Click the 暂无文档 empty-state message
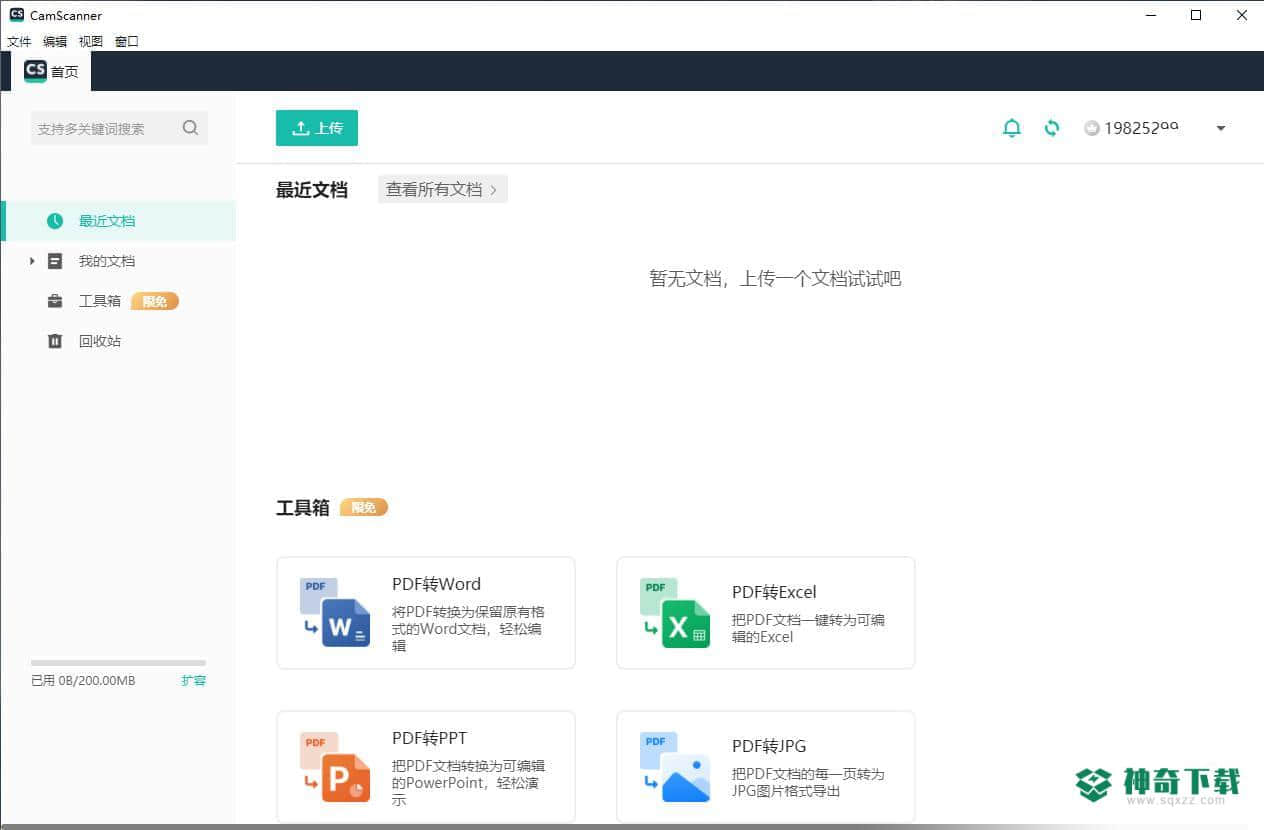The height and width of the screenshot is (830, 1264). 775,279
